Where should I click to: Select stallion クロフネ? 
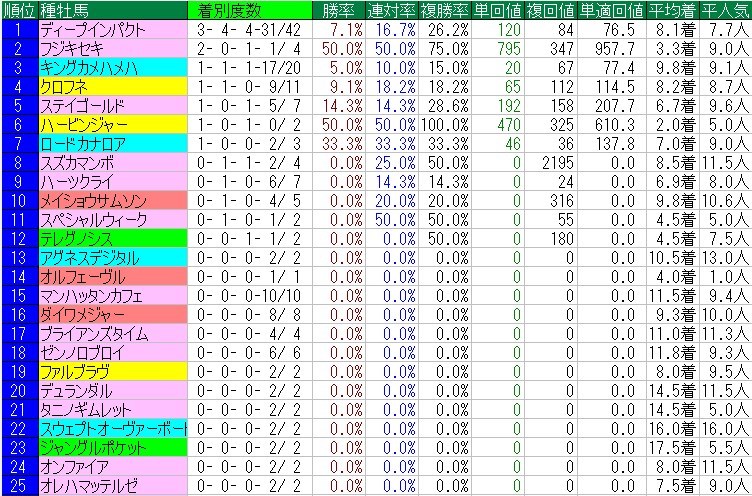(112, 87)
